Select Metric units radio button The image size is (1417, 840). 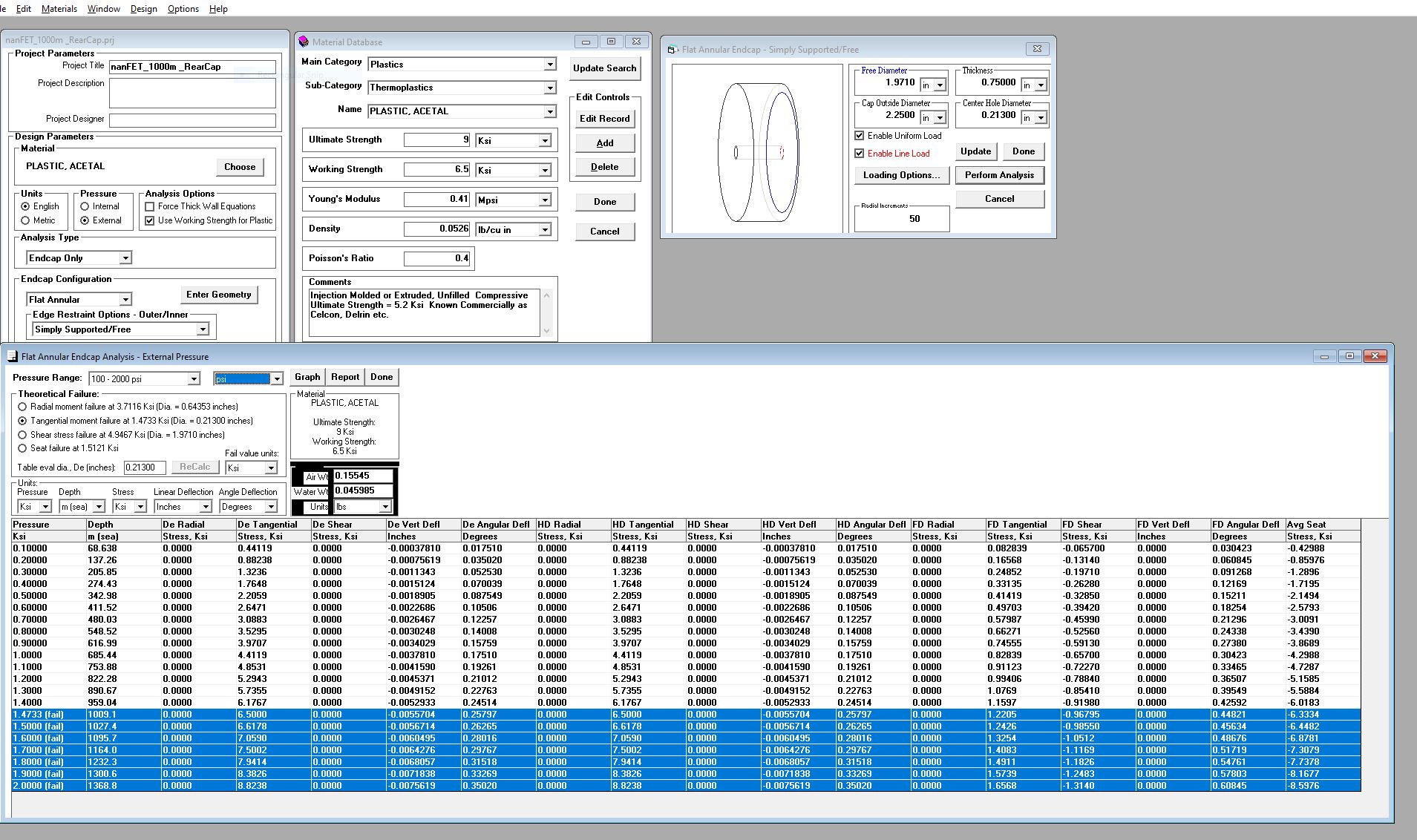click(x=25, y=220)
